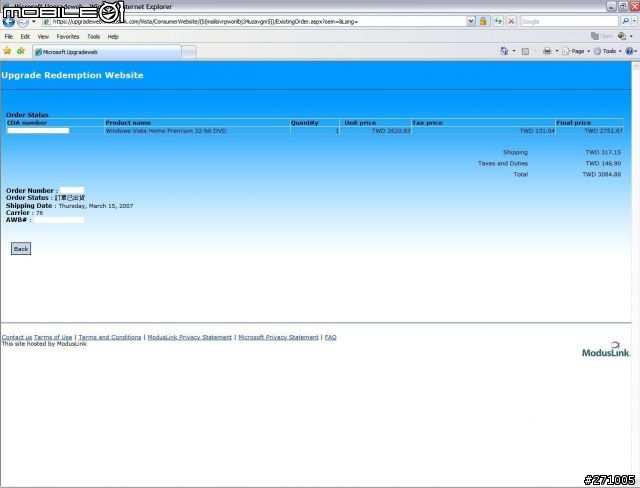Open the Terms and Conditions link
640x488 pixels.
coord(110,337)
